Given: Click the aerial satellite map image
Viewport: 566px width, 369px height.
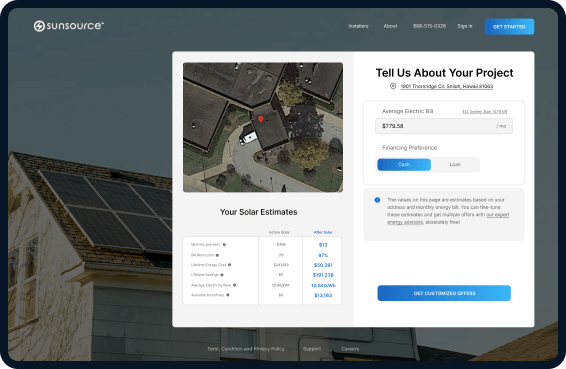Looking at the screenshot, I should point(263,127).
